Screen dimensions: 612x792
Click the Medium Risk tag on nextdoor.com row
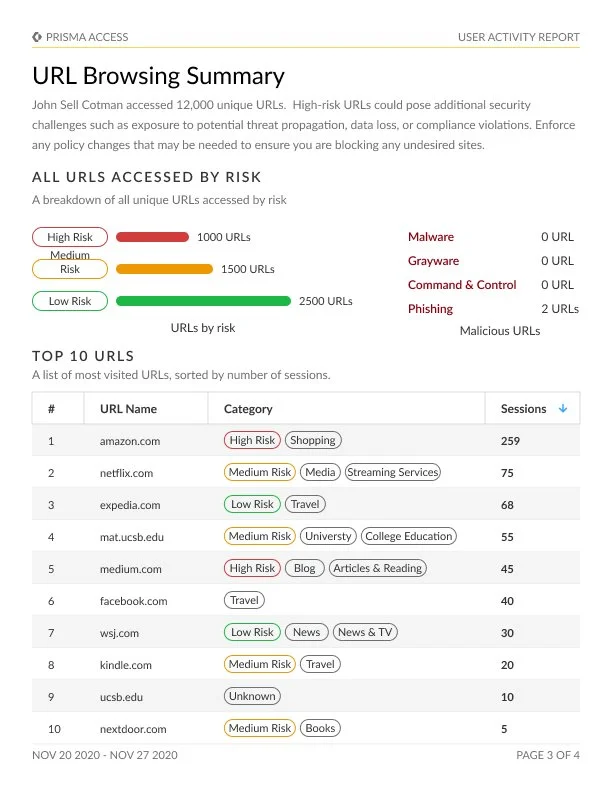[260, 728]
